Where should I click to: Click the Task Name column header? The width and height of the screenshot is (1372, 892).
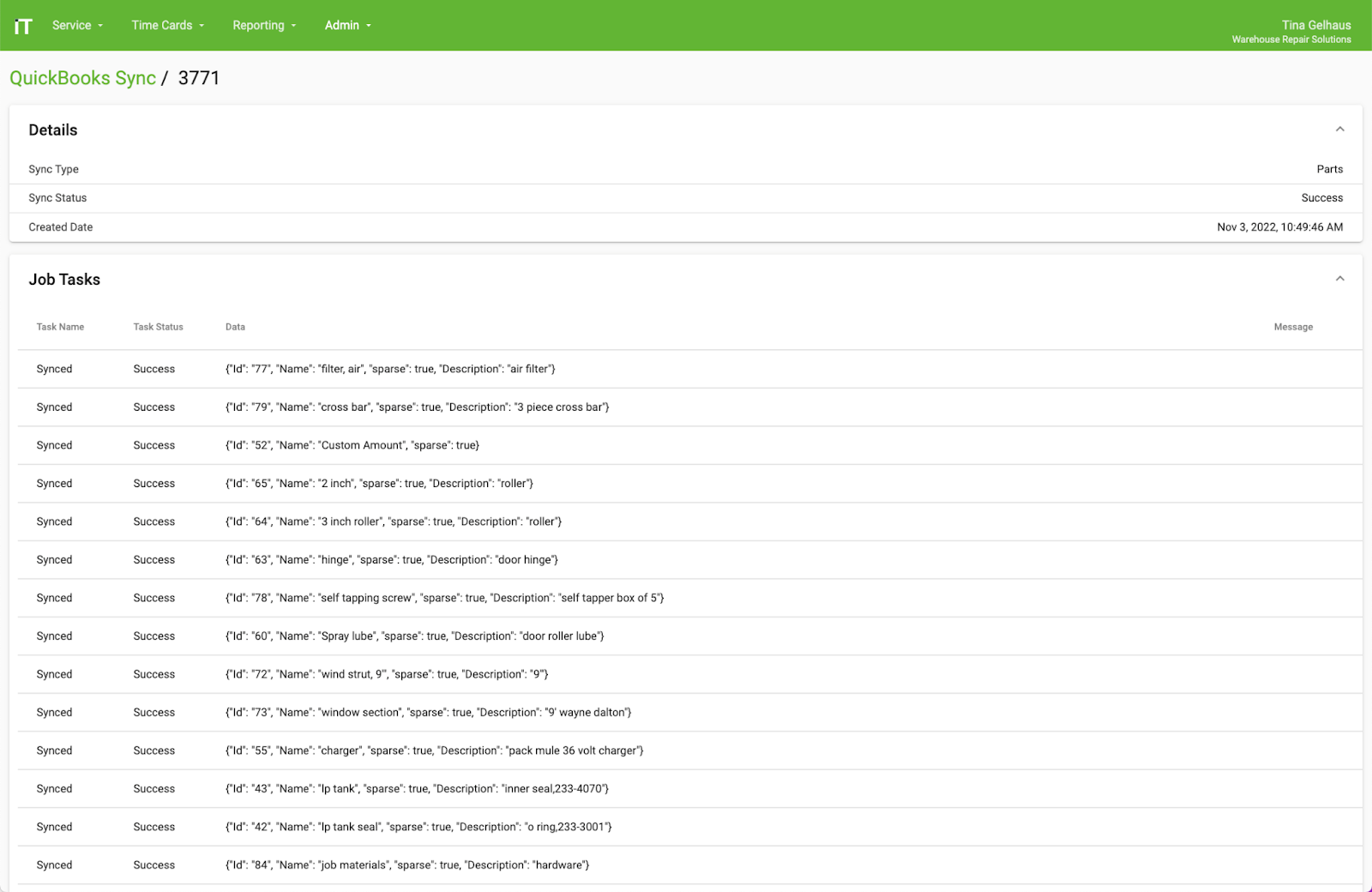(60, 327)
